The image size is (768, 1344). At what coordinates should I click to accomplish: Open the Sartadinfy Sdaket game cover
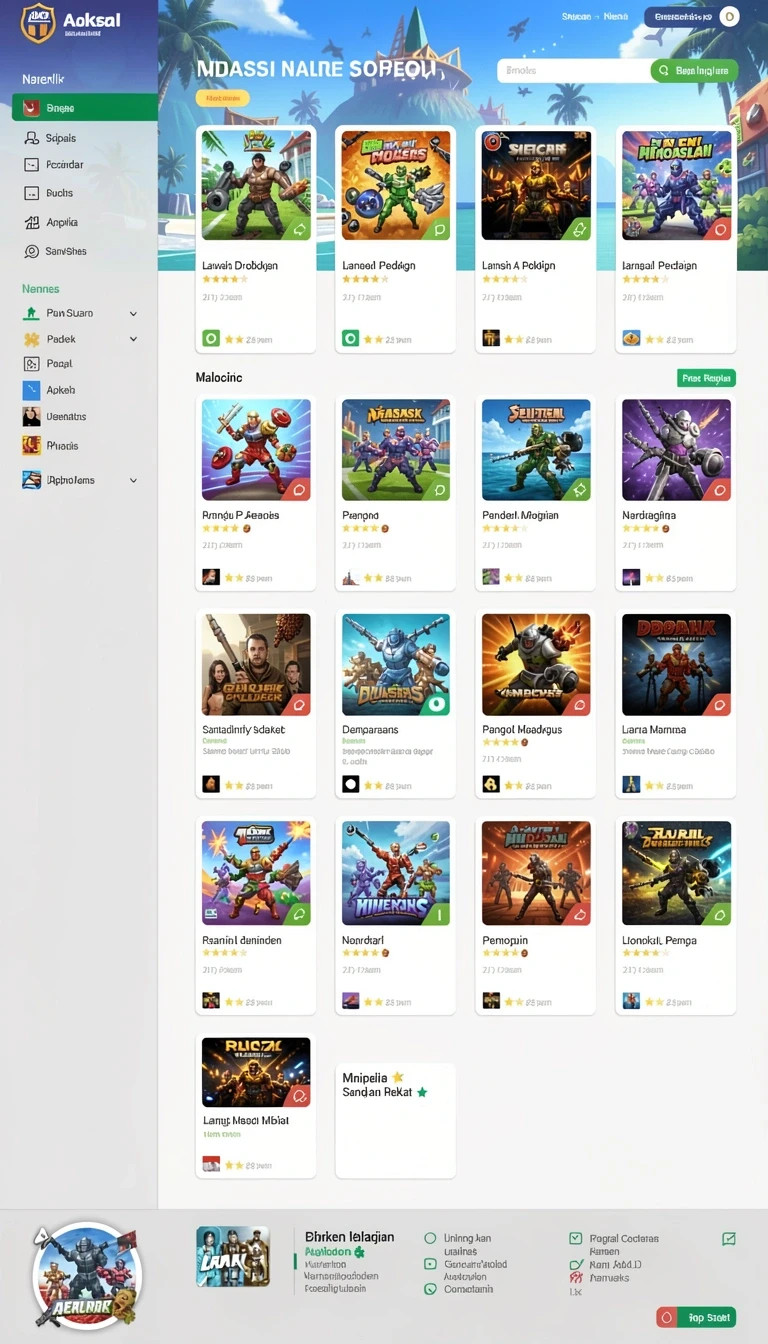(x=256, y=665)
